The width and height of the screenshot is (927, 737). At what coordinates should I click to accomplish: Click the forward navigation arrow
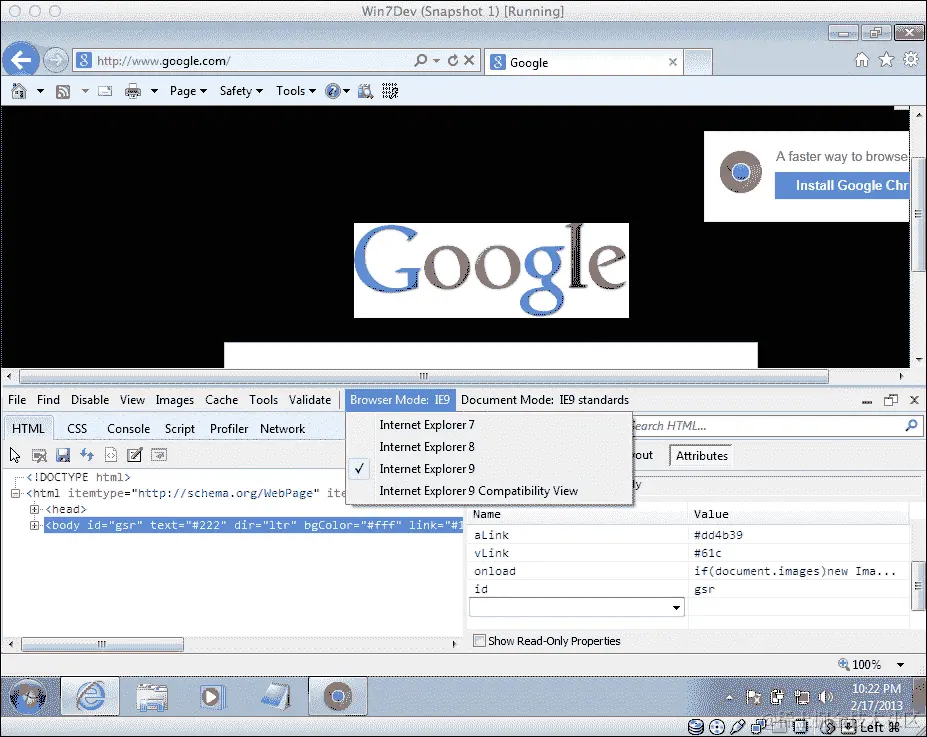click(x=56, y=60)
